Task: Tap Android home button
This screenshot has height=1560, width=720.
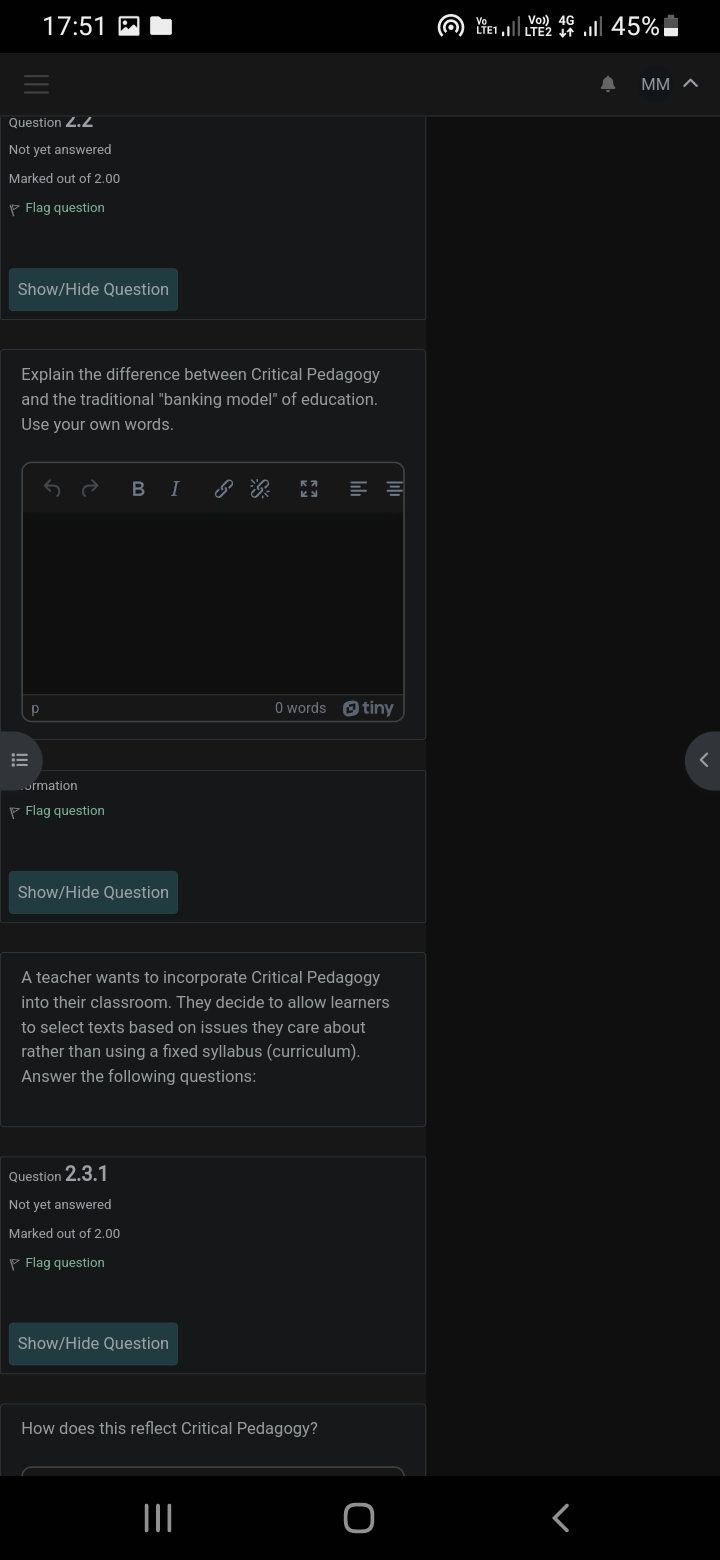Action: tap(359, 1518)
